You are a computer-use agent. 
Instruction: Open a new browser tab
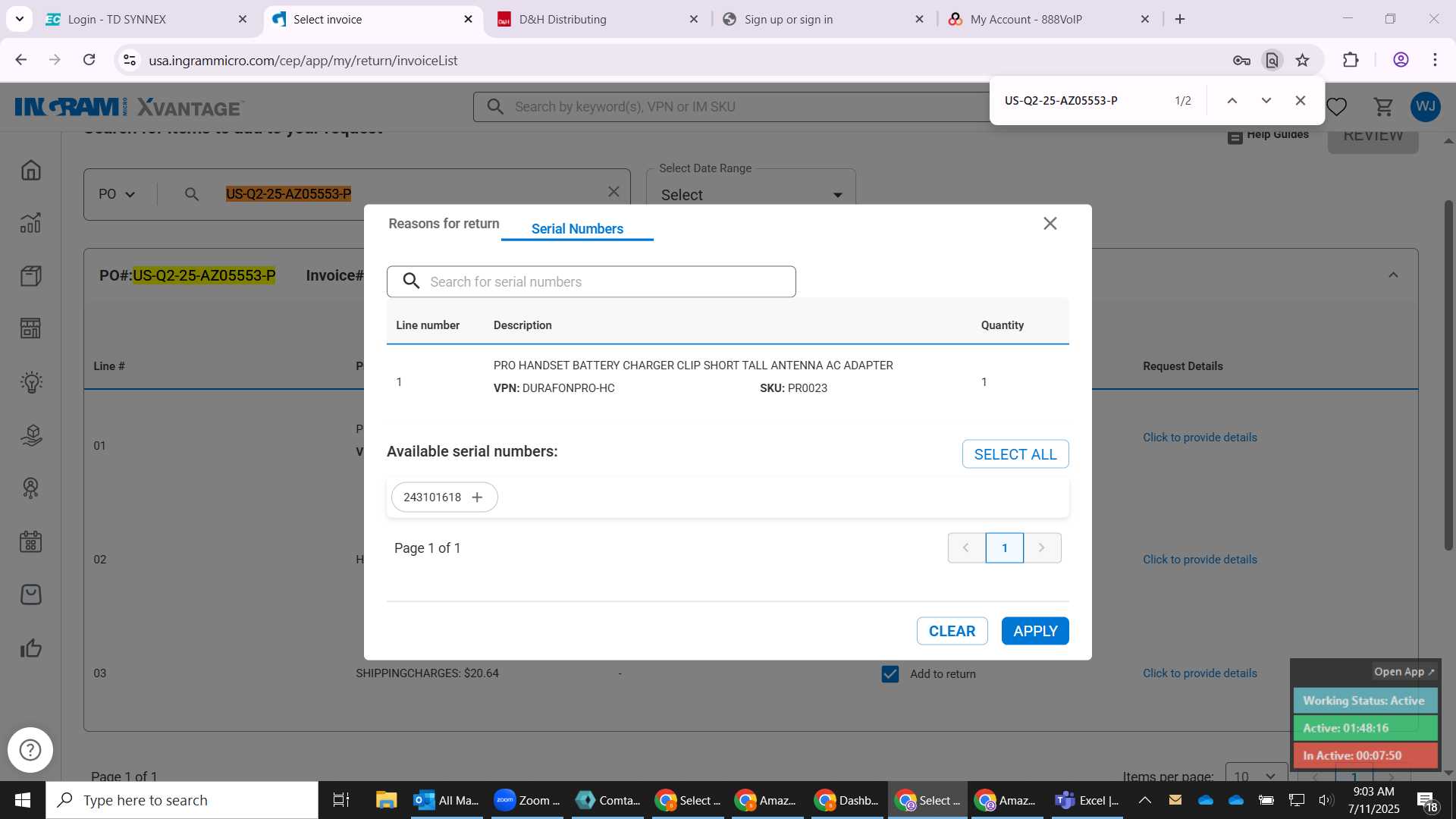[1180, 20]
